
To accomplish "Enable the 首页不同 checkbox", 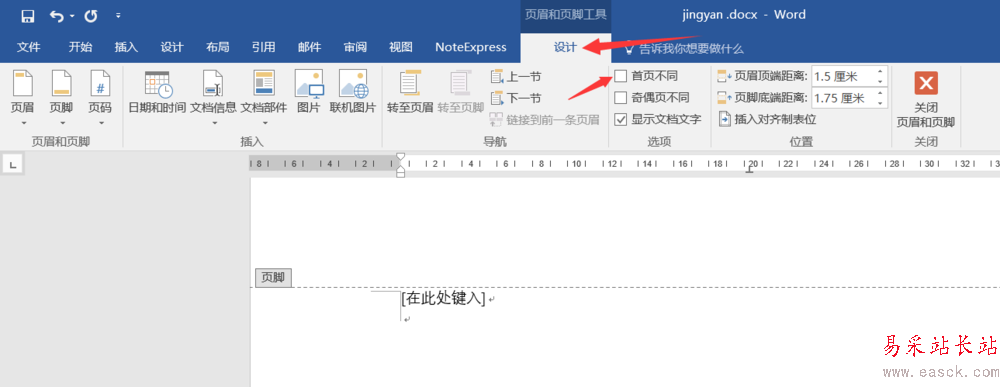I will tap(621, 77).
